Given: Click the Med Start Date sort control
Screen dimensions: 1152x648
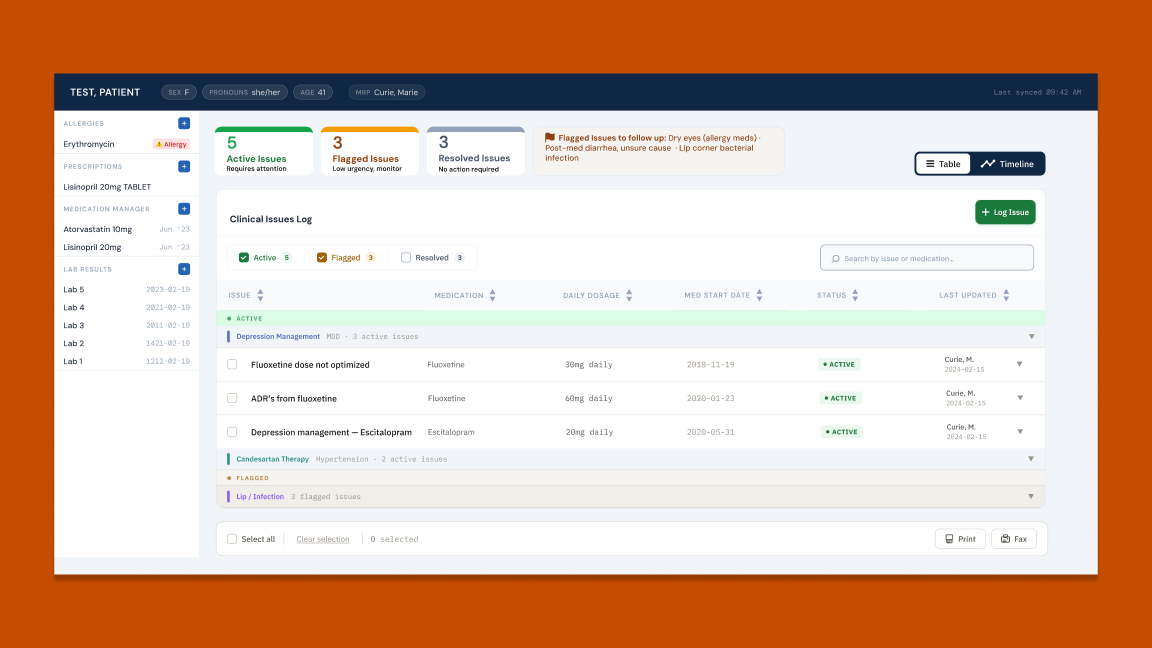Looking at the screenshot, I should [x=760, y=295].
